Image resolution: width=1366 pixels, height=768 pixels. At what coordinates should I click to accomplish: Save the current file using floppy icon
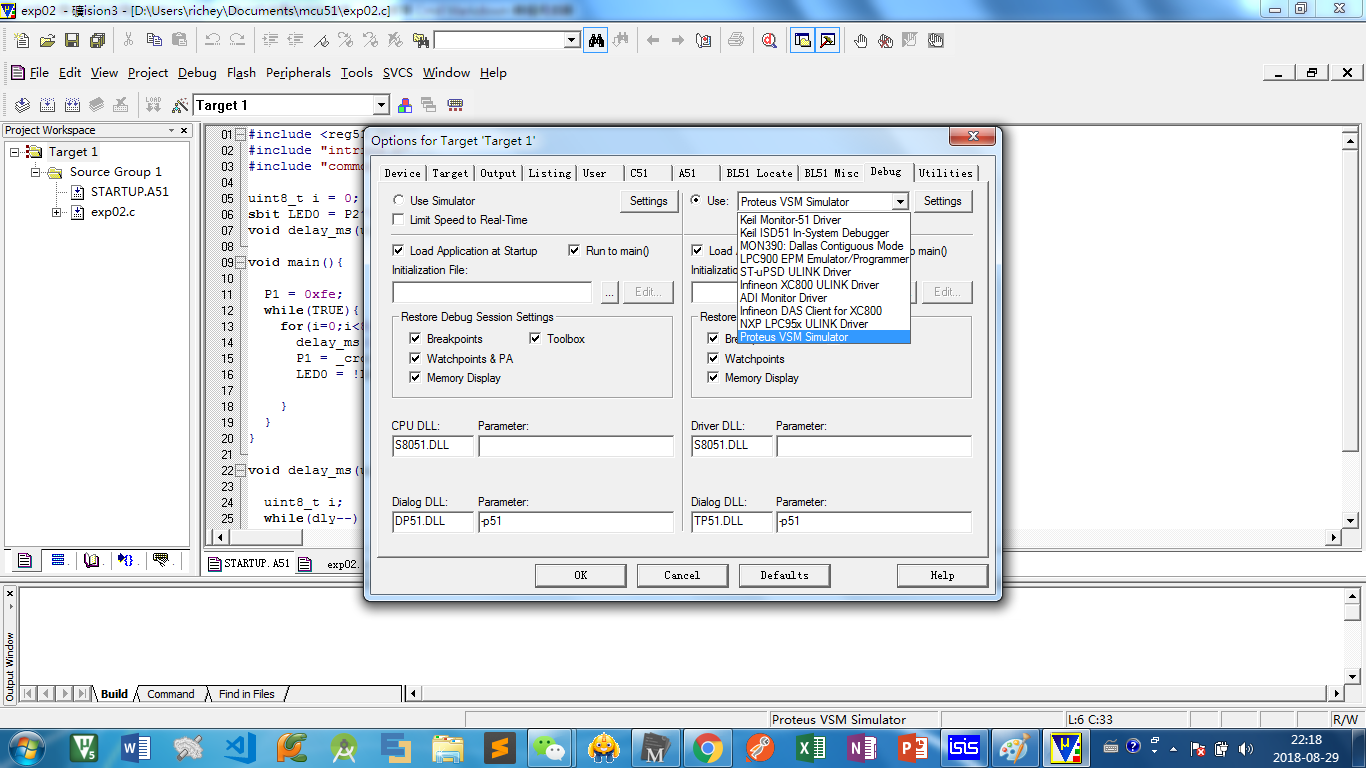pos(72,41)
